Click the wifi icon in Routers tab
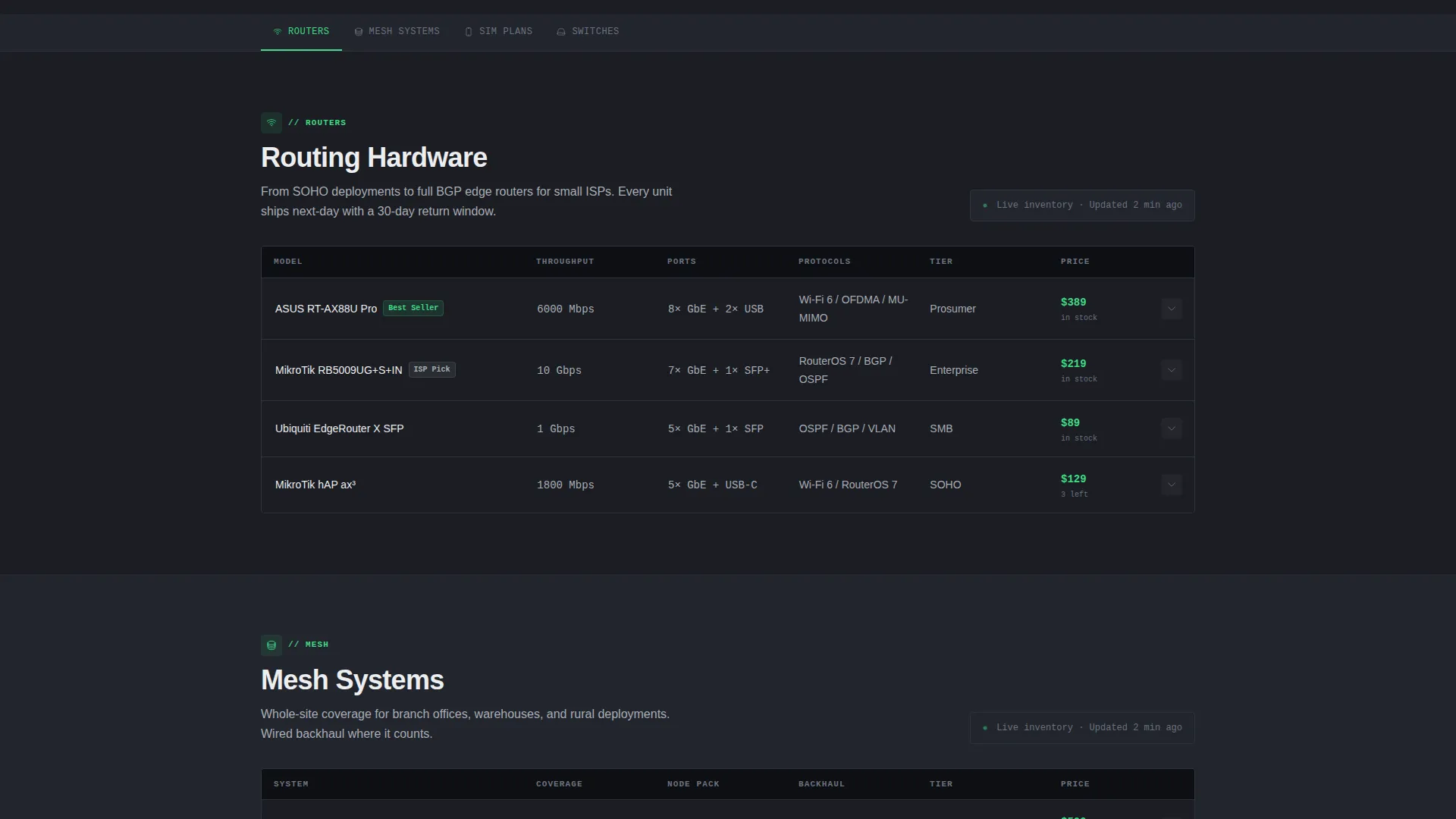 click(x=278, y=32)
